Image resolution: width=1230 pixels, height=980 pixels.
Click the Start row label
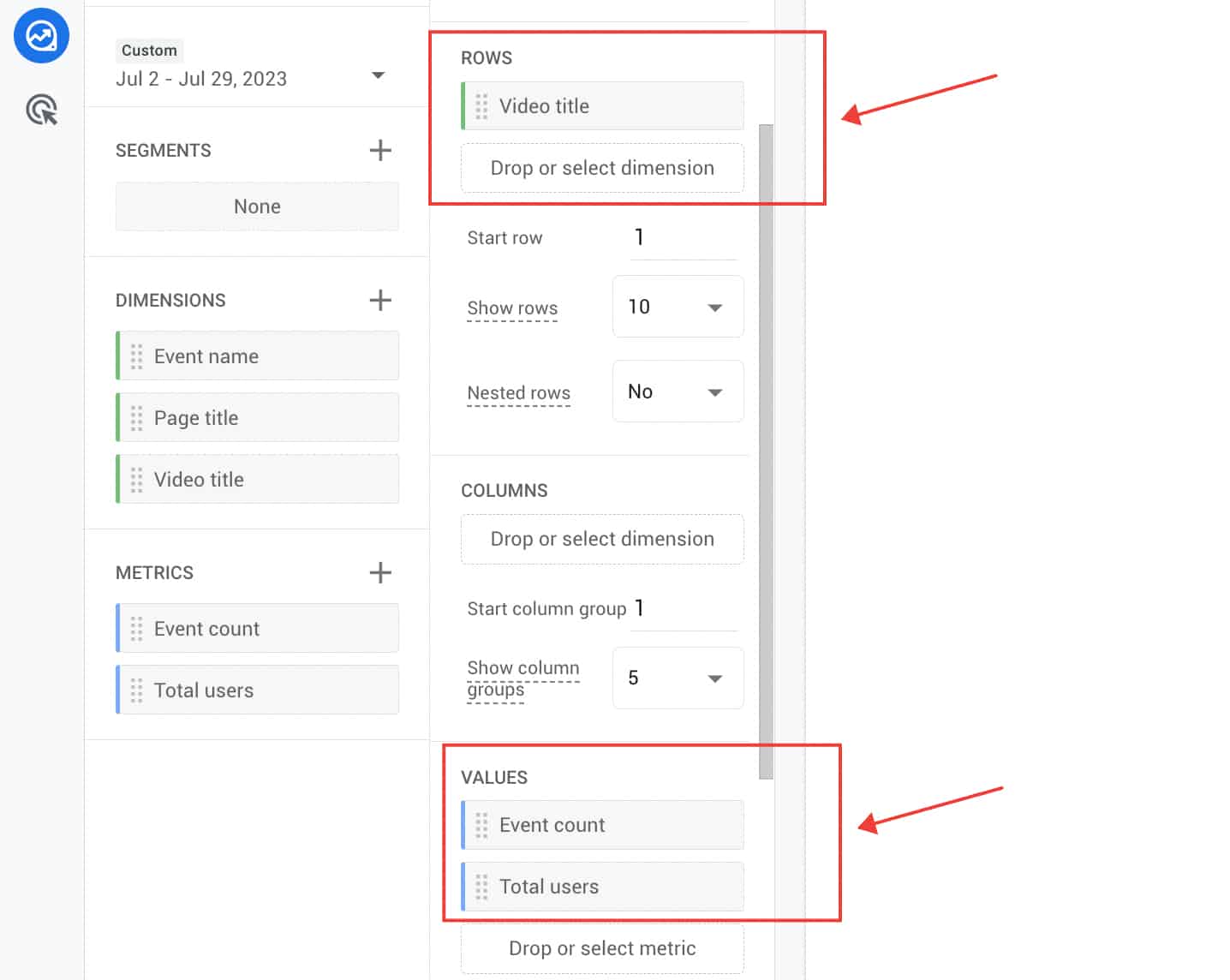pyautogui.click(x=505, y=238)
